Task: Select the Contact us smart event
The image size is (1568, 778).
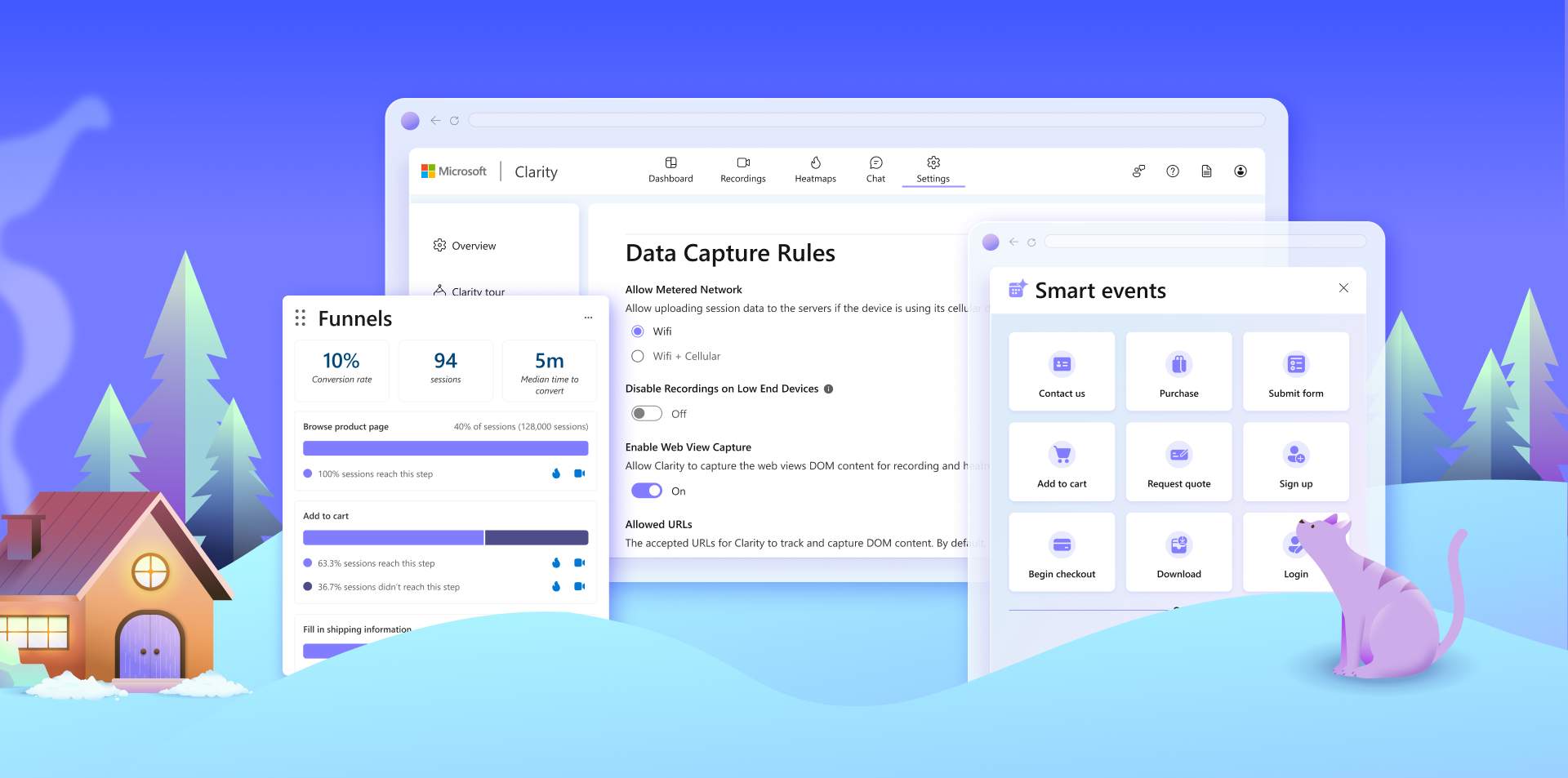Action: coord(1062,371)
